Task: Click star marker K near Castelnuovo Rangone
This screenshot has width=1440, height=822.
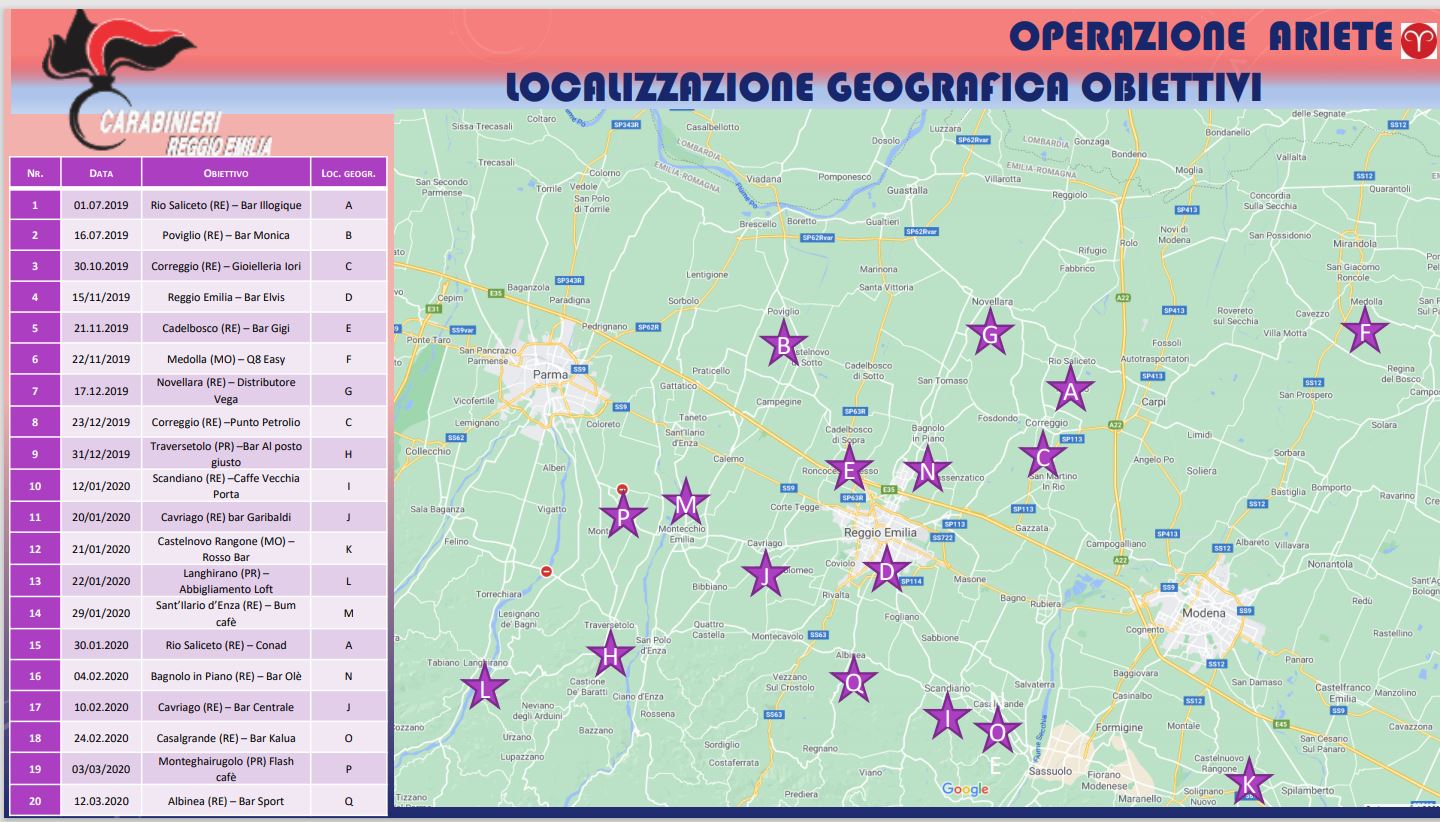Action: pyautogui.click(x=1247, y=782)
